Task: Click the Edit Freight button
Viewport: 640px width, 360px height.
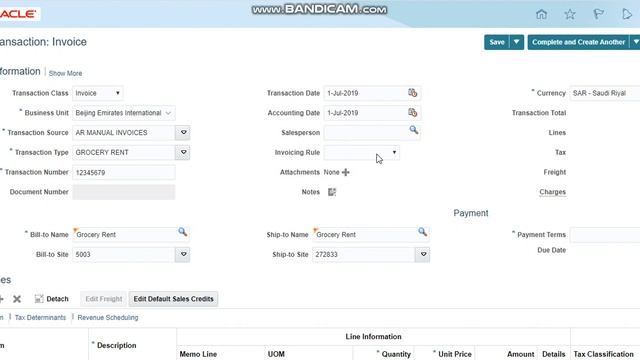Action: coord(104,299)
